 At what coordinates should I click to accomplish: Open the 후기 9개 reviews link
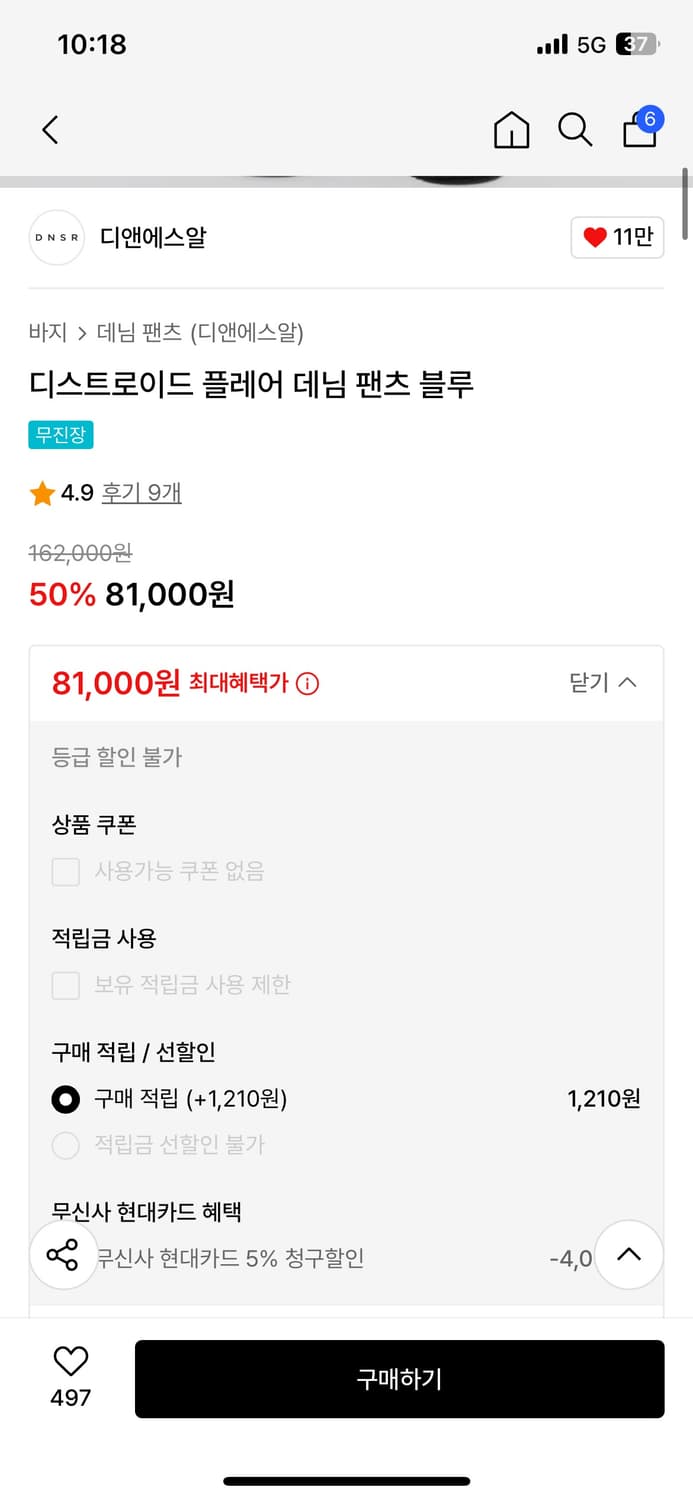click(141, 492)
